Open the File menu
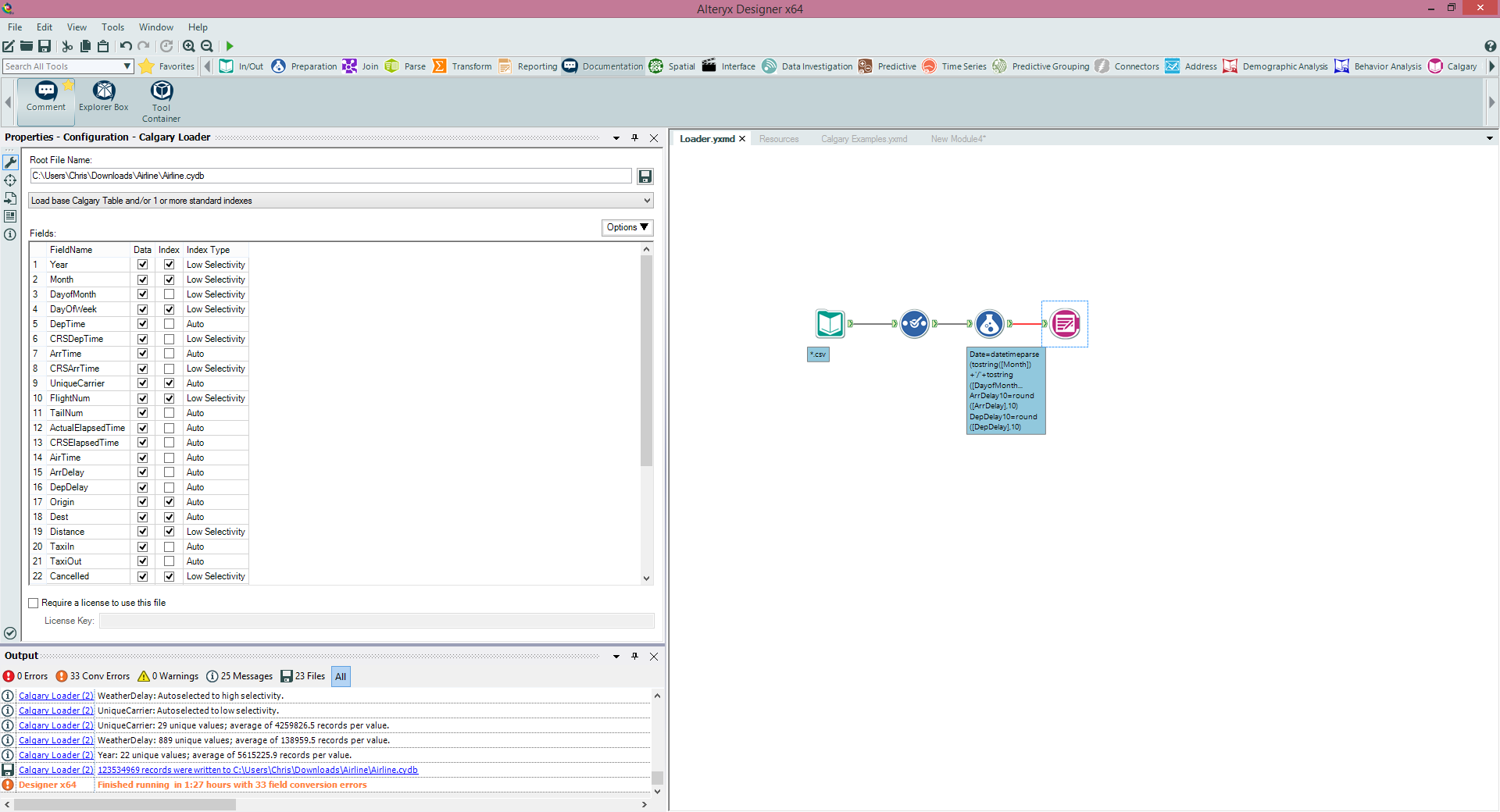Viewport: 1500px width, 812px height. click(x=15, y=27)
